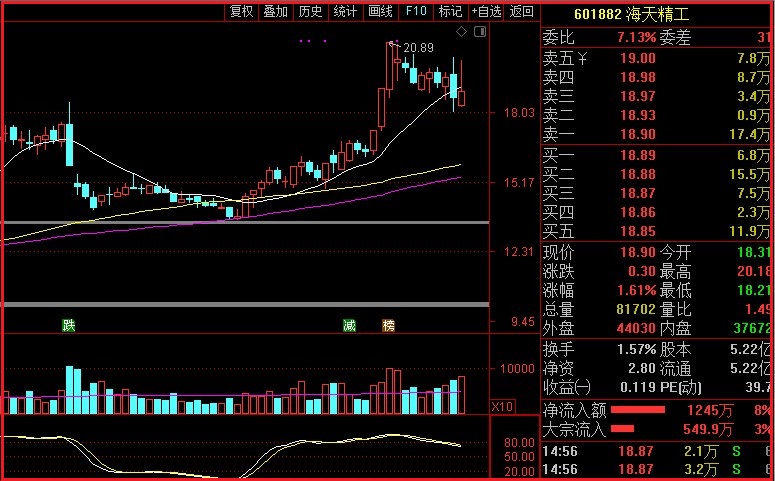Click the 14:56 trade row with 2.1万
775x481 pixels.
(657, 451)
